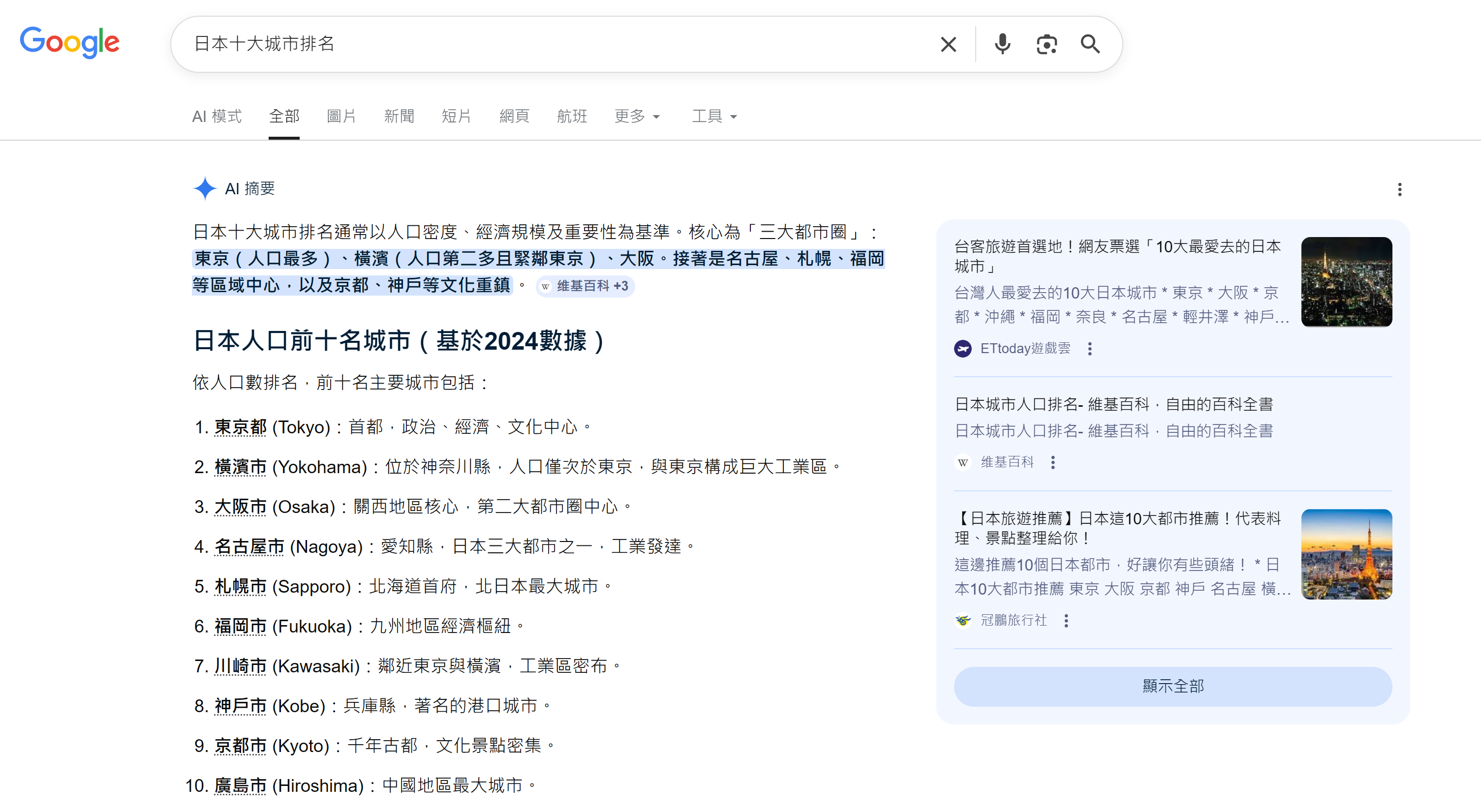
Task: Open the 橫濱市 link in list
Action: click(240, 467)
